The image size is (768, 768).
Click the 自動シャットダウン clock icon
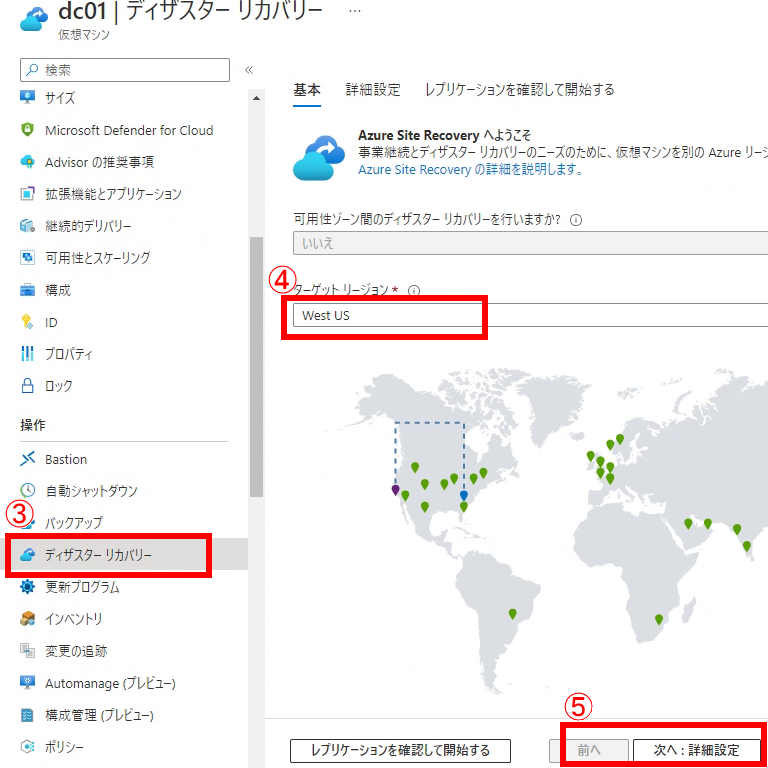coord(27,490)
